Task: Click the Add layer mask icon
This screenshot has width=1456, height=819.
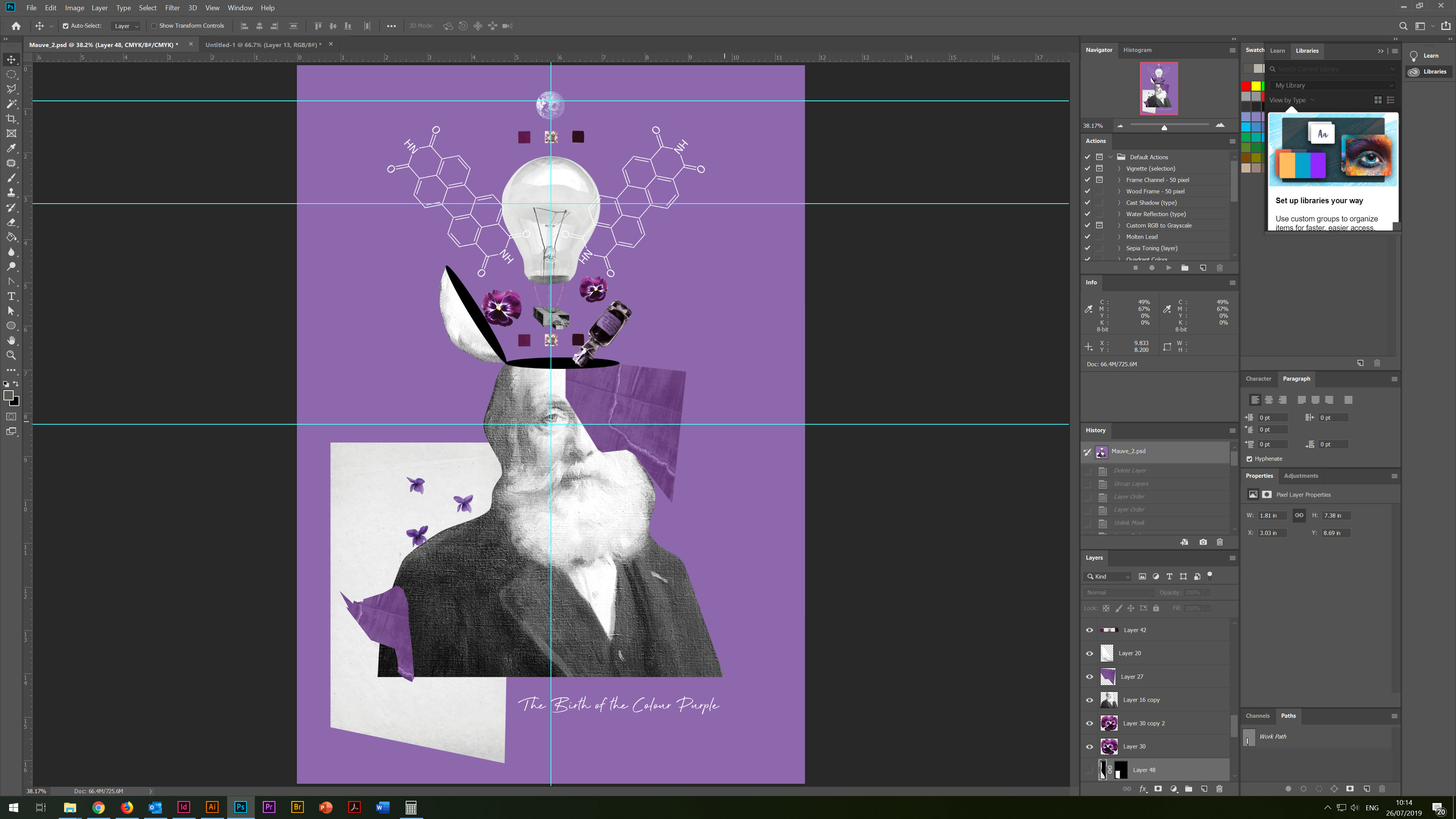Action: 1158,789
